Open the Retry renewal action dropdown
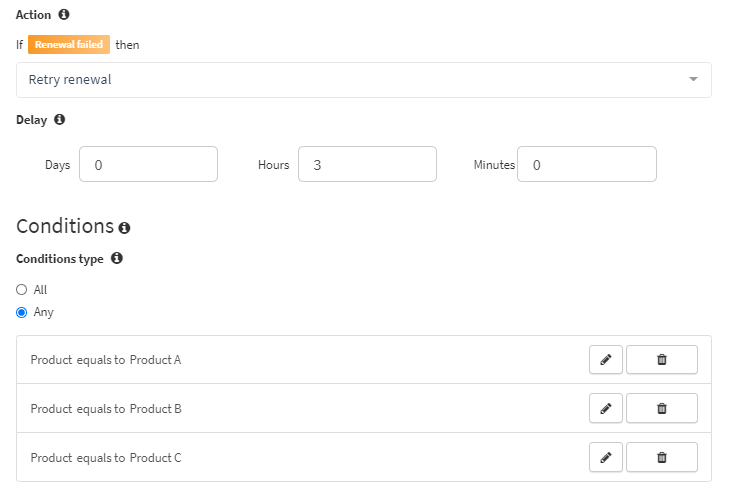This screenshot has height=494, width=730. (x=364, y=80)
